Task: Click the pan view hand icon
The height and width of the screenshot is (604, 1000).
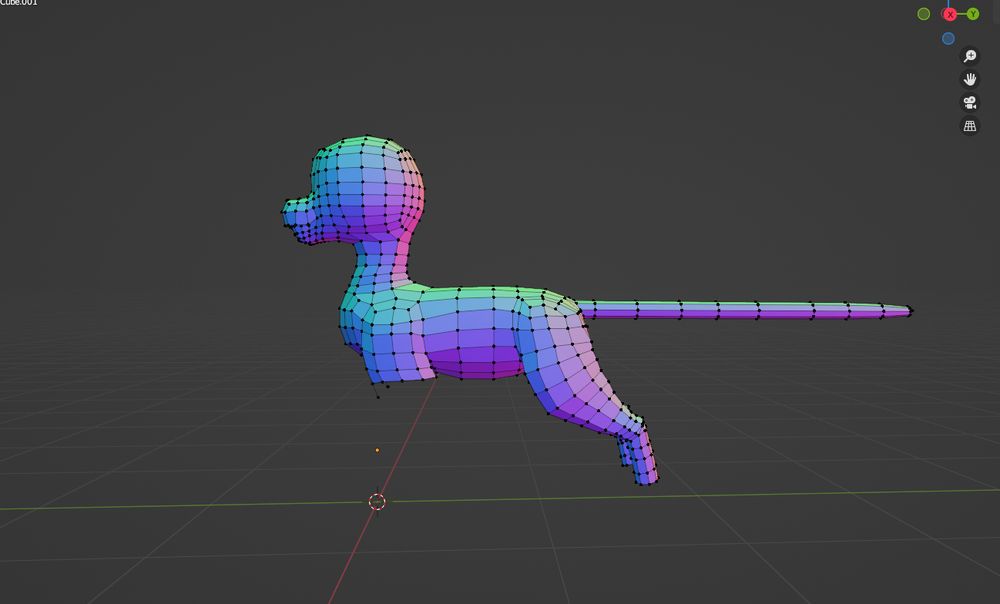Action: click(x=969, y=79)
